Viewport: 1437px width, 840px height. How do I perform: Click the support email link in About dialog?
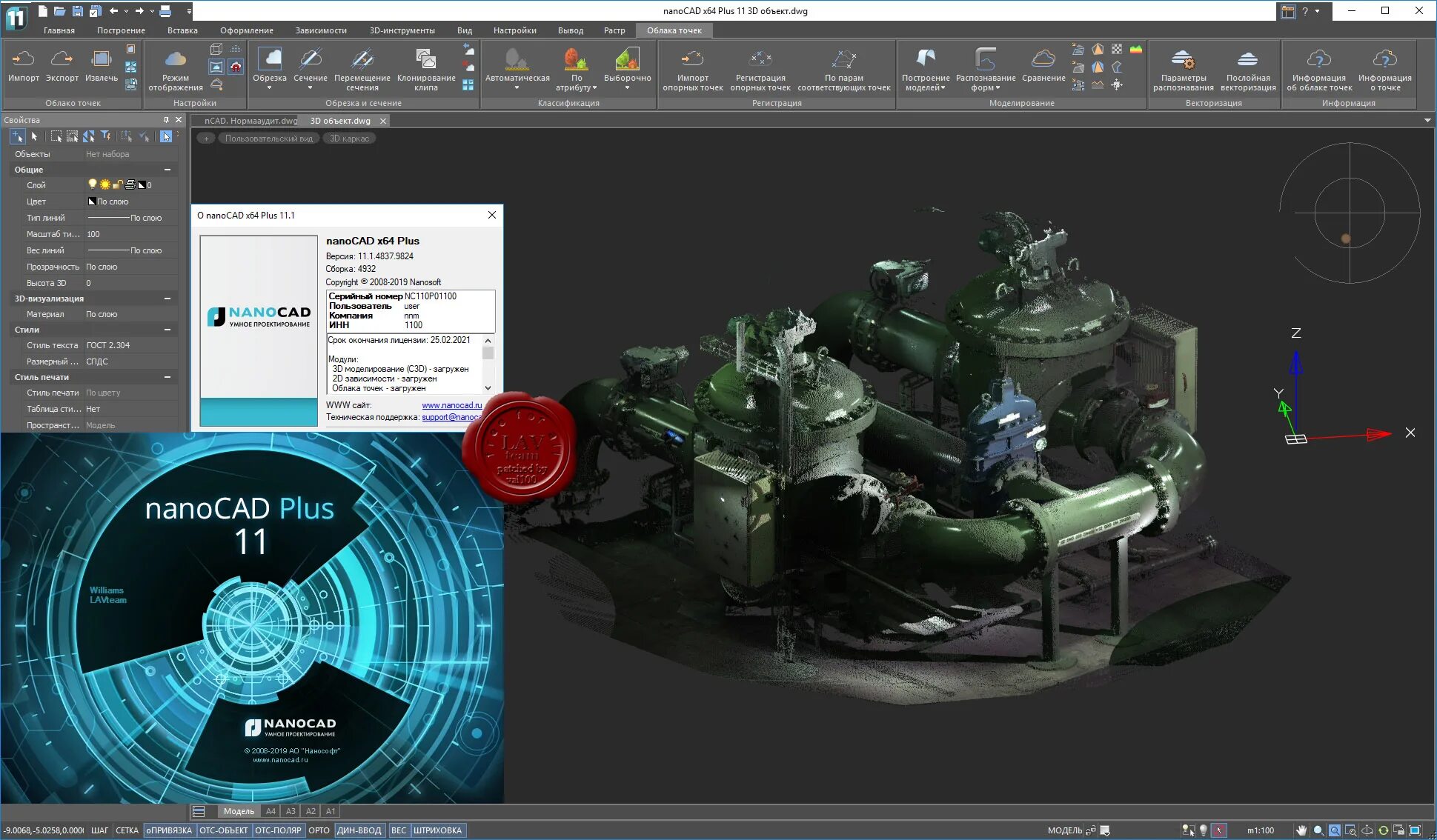451,417
